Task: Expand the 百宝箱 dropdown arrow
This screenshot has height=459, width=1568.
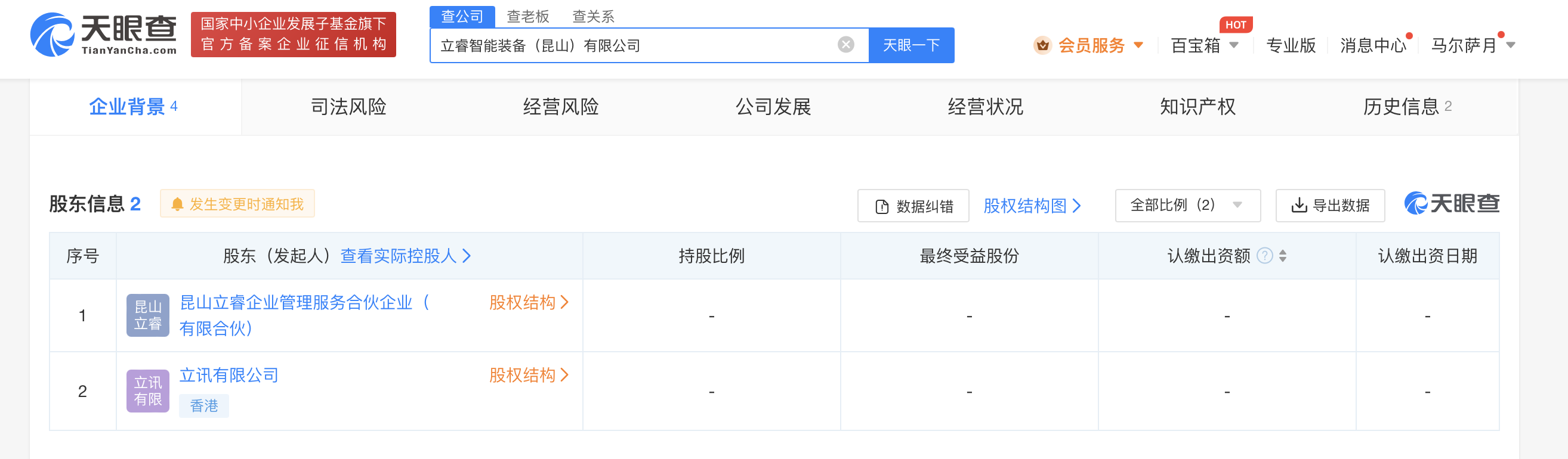Action: pos(1234,45)
